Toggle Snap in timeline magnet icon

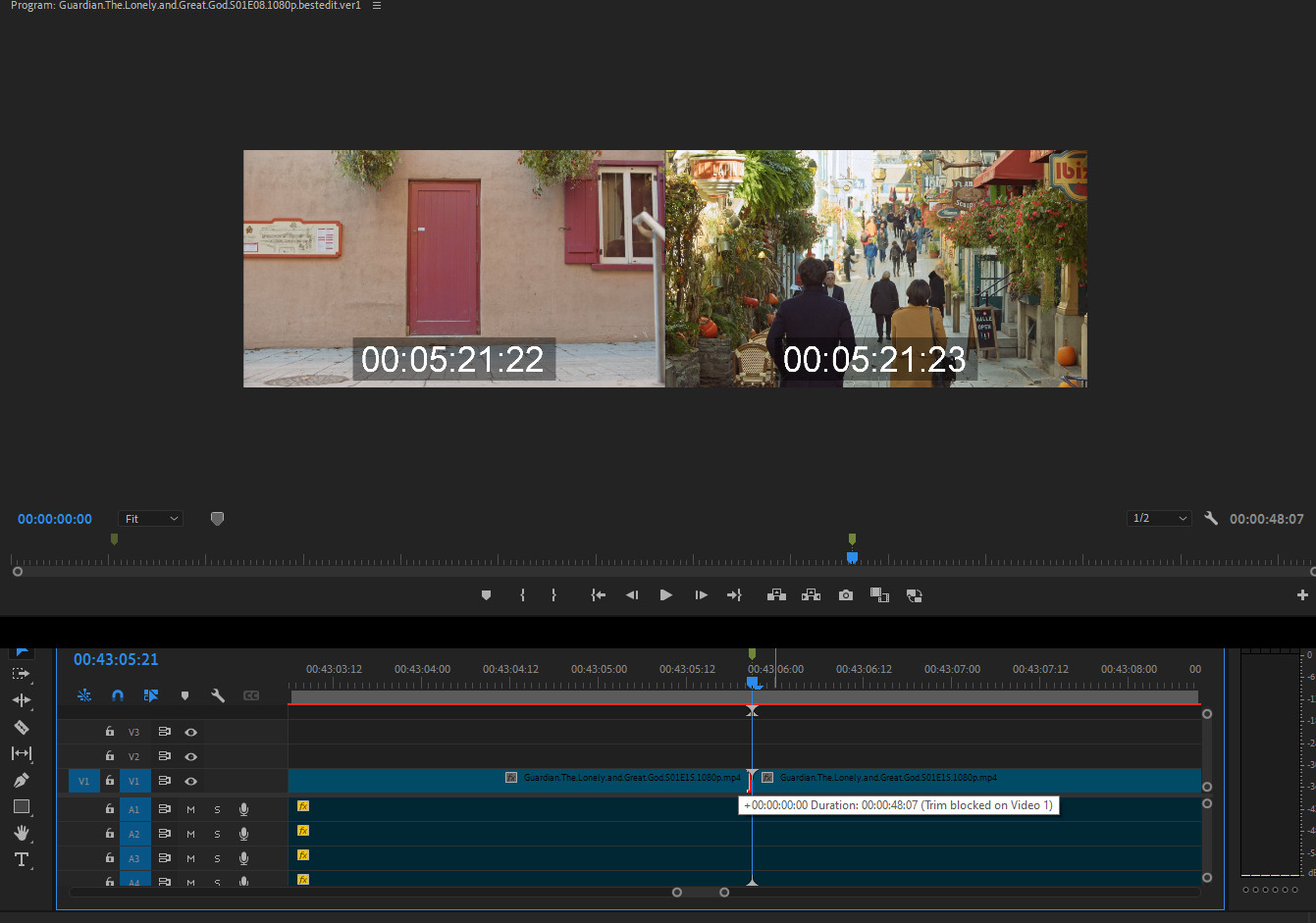[118, 695]
